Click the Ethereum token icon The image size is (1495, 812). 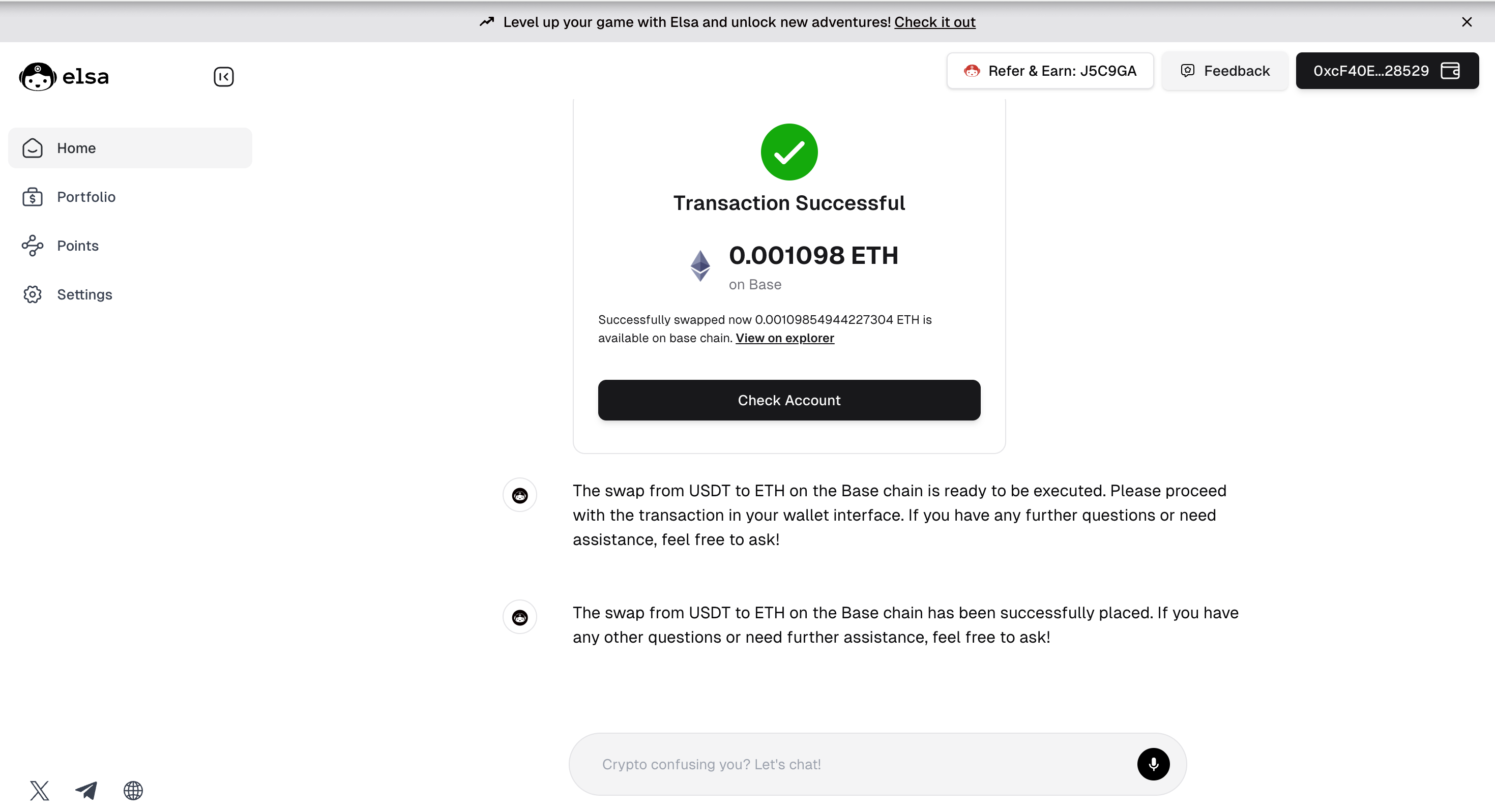coord(700,265)
